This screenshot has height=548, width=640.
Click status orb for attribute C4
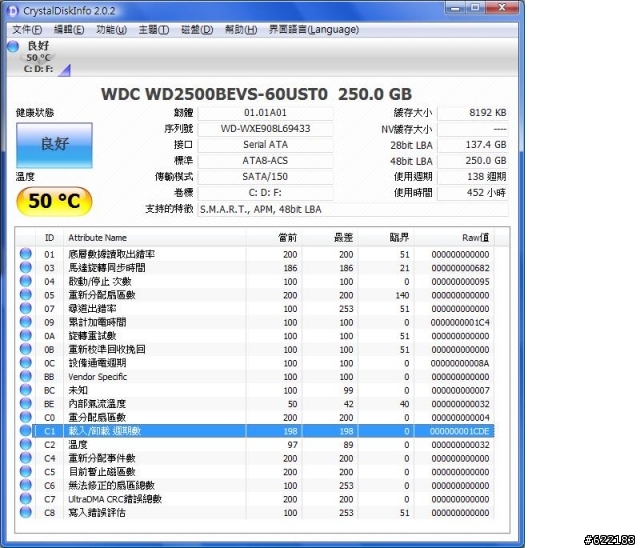[x=25, y=458]
